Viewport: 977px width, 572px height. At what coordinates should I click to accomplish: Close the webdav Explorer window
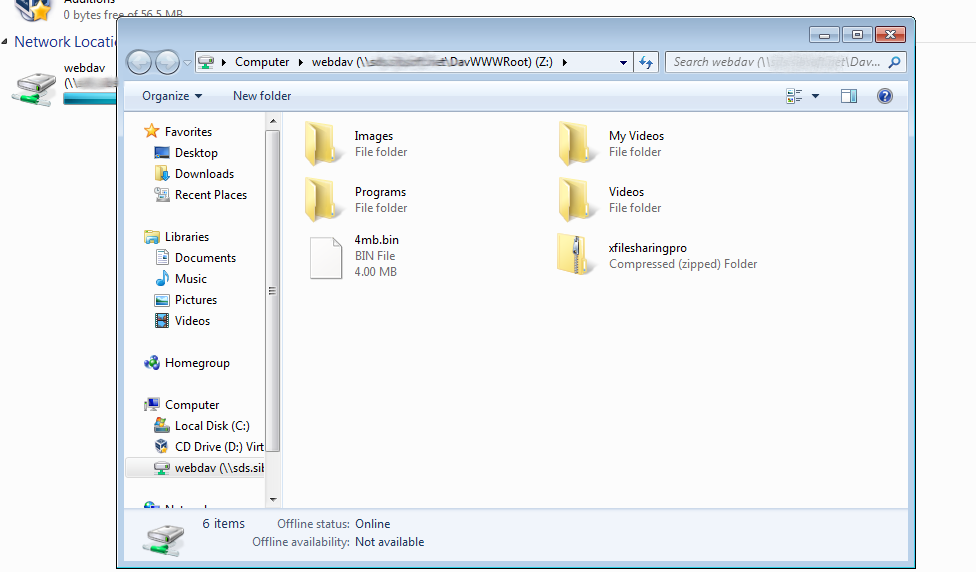890,35
